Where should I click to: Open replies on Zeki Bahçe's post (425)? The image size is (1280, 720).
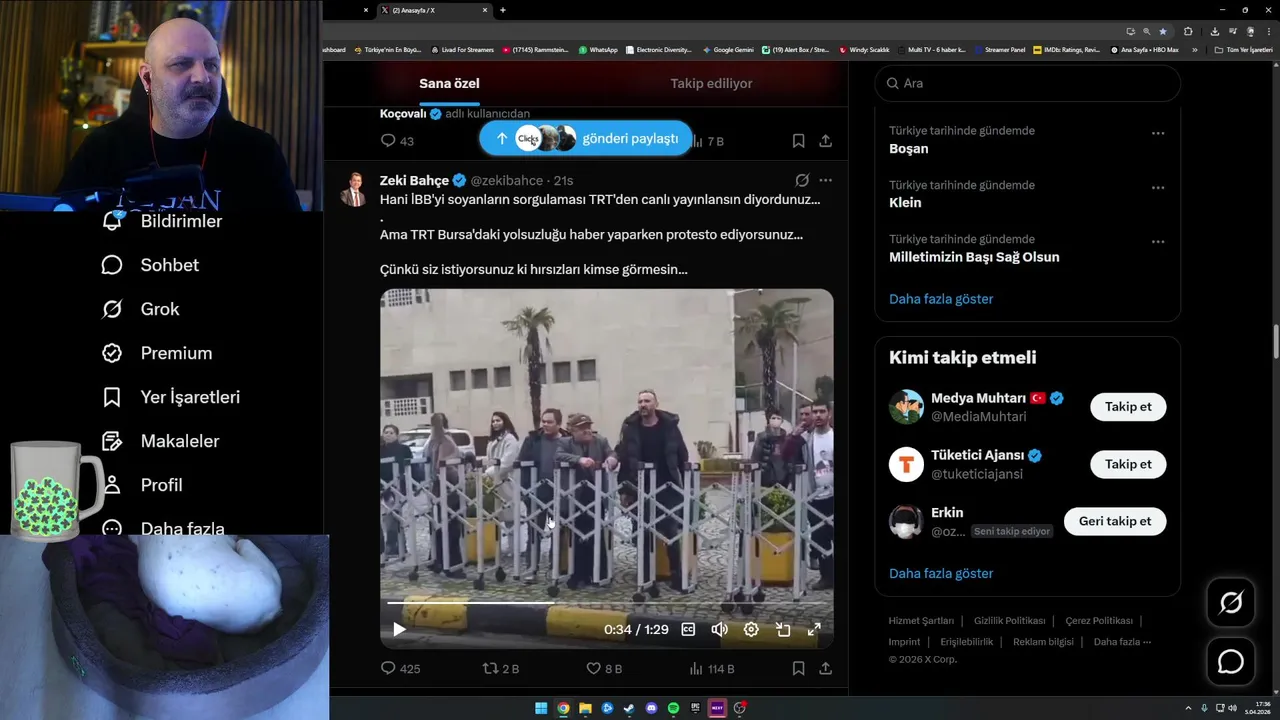coord(400,668)
